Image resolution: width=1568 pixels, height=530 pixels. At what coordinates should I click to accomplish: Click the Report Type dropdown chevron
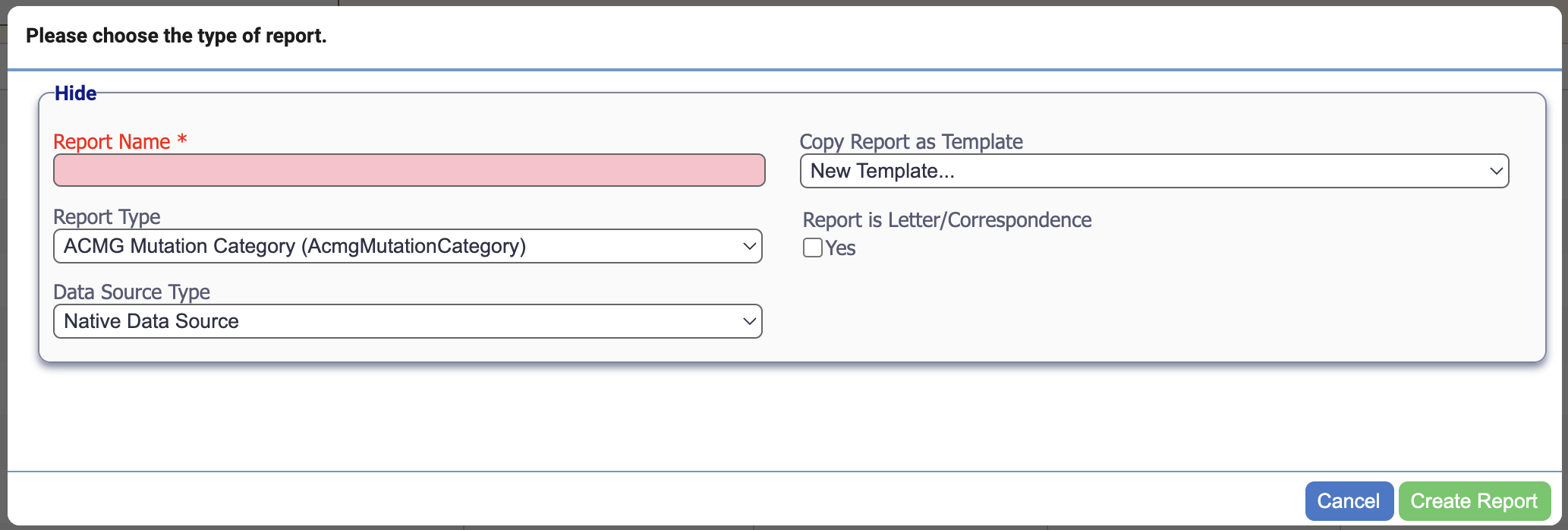(x=747, y=245)
